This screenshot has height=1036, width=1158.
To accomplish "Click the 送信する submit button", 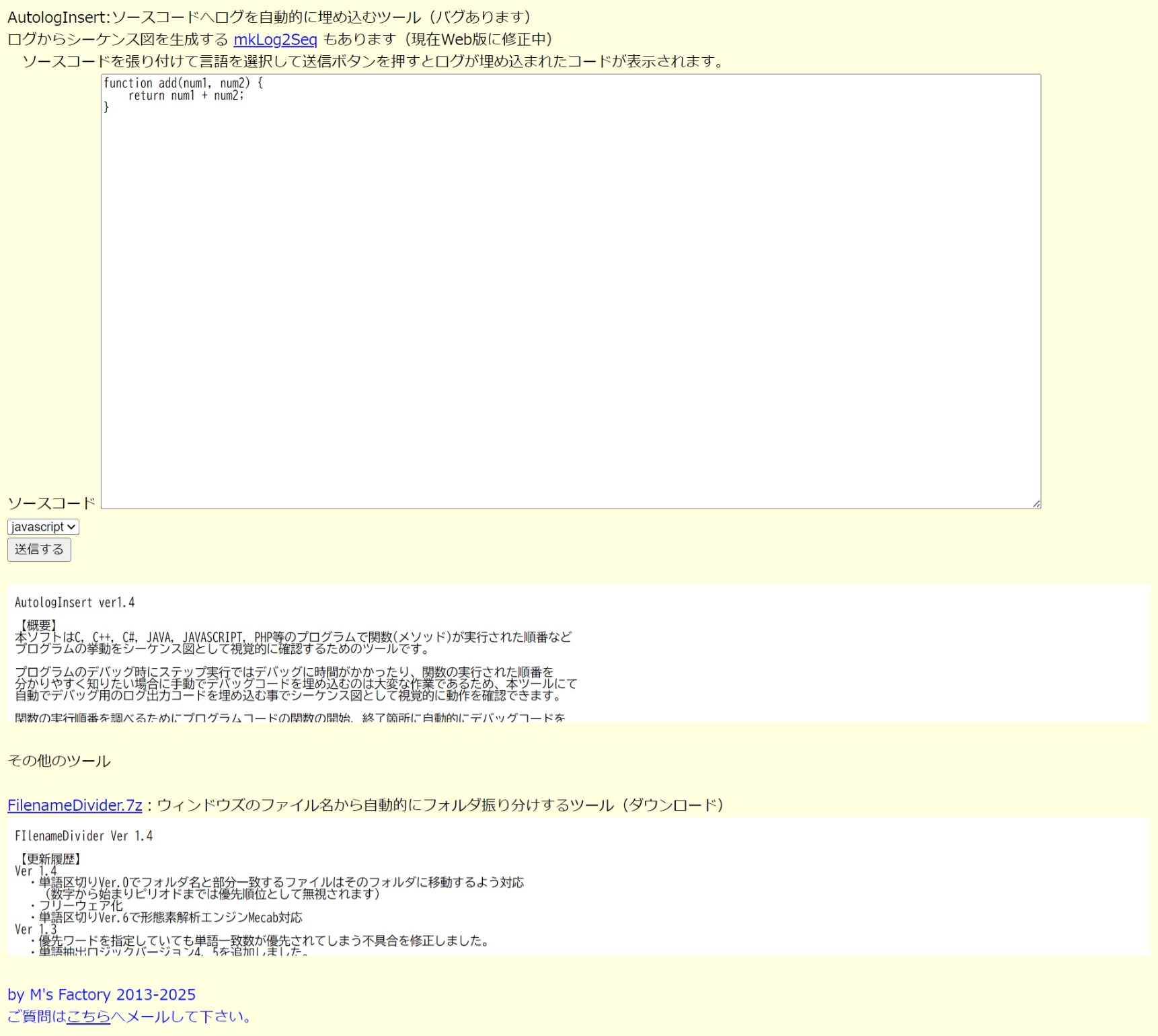I will click(x=38, y=550).
